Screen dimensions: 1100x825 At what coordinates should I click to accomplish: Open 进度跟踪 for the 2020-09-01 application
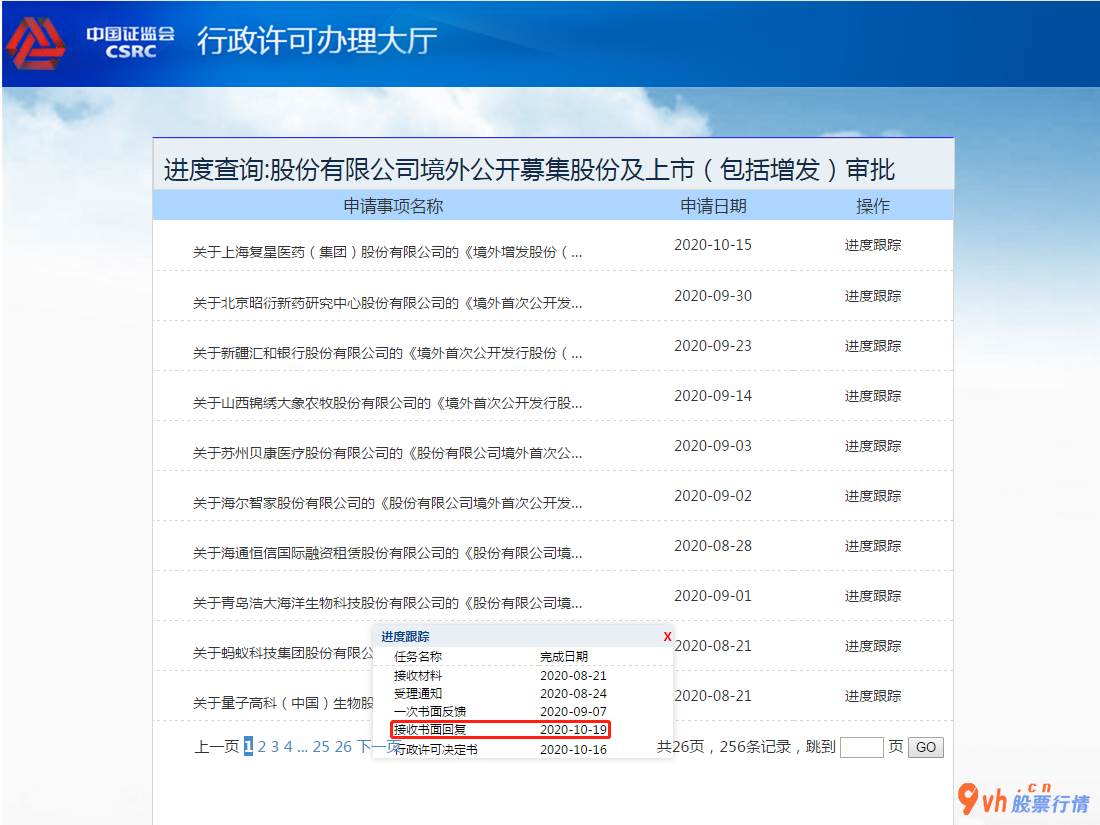pyautogui.click(x=873, y=596)
